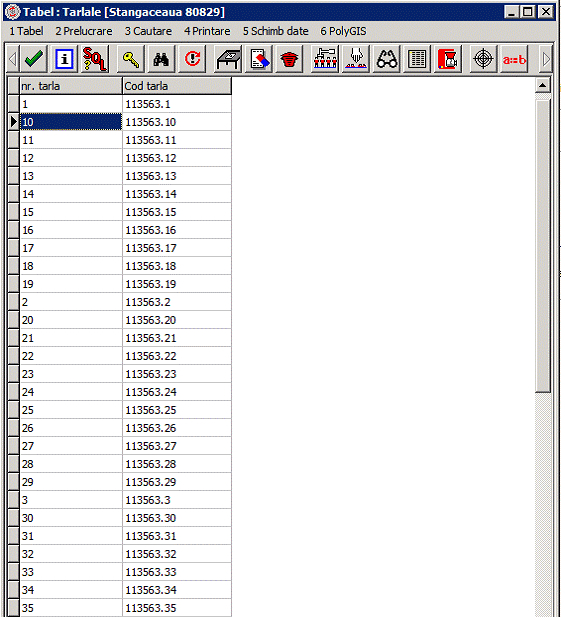
Task: Click the vertical scrollbar thumb
Action: coord(543,246)
